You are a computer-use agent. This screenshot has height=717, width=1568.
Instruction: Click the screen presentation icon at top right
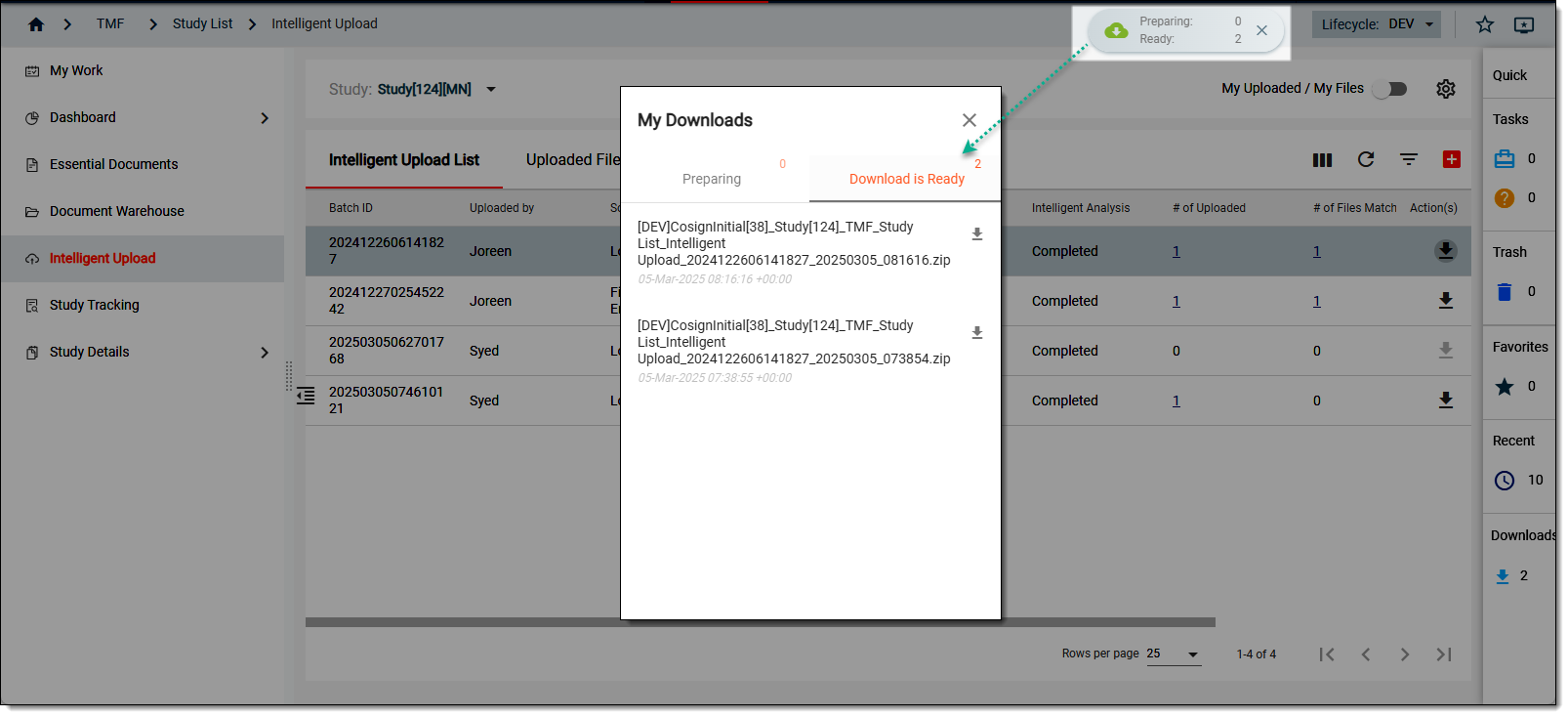coord(1524,24)
